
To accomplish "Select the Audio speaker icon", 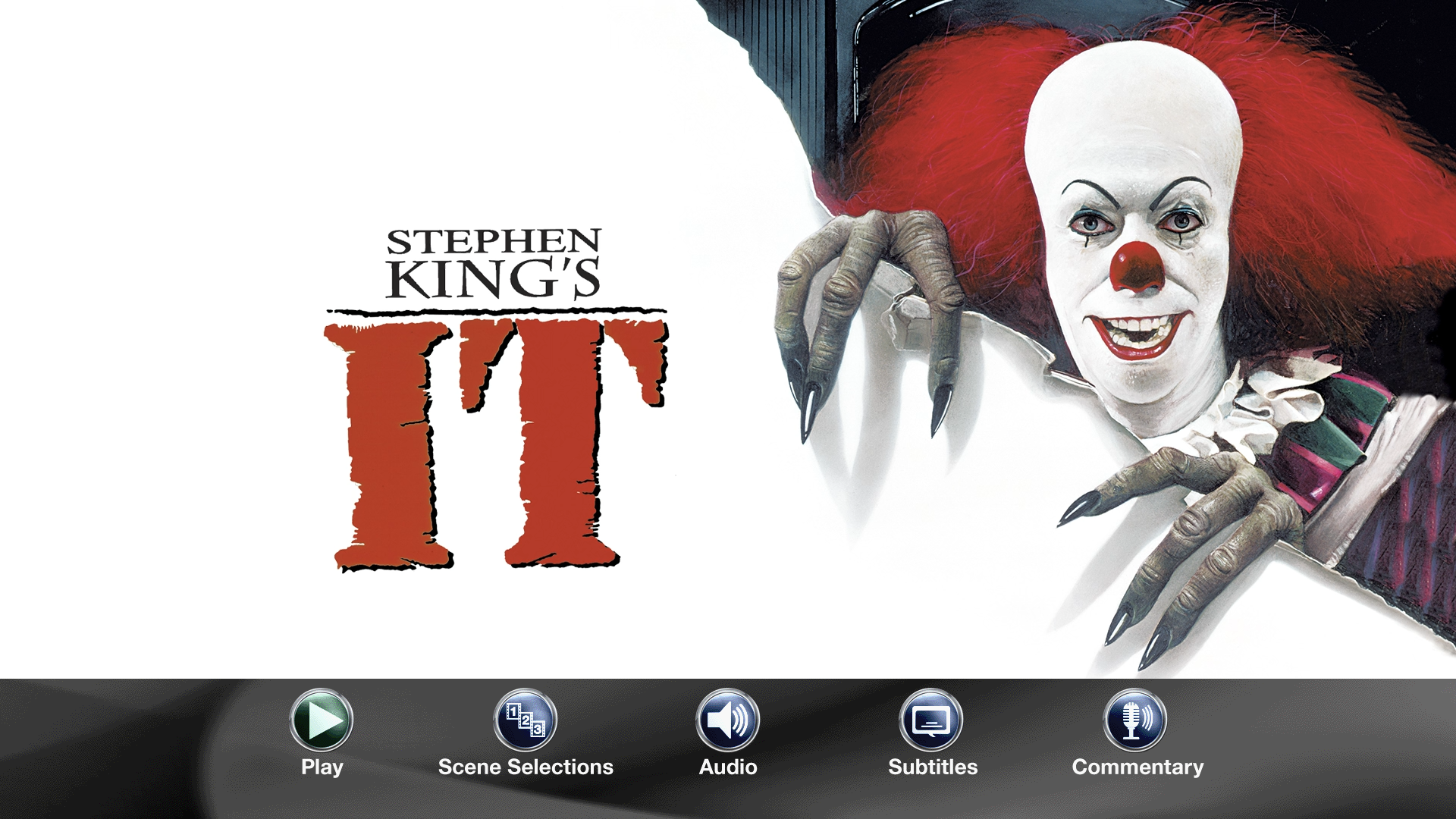I will [x=728, y=720].
